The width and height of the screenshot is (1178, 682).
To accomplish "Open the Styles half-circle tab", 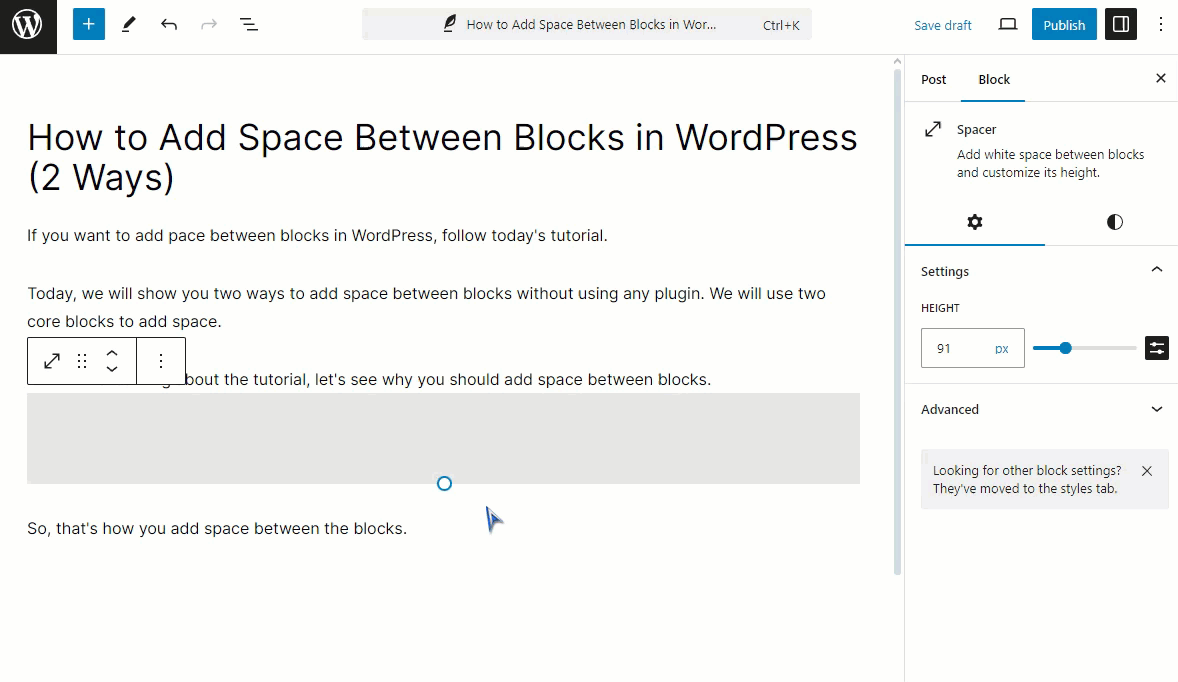I will coord(1114,222).
